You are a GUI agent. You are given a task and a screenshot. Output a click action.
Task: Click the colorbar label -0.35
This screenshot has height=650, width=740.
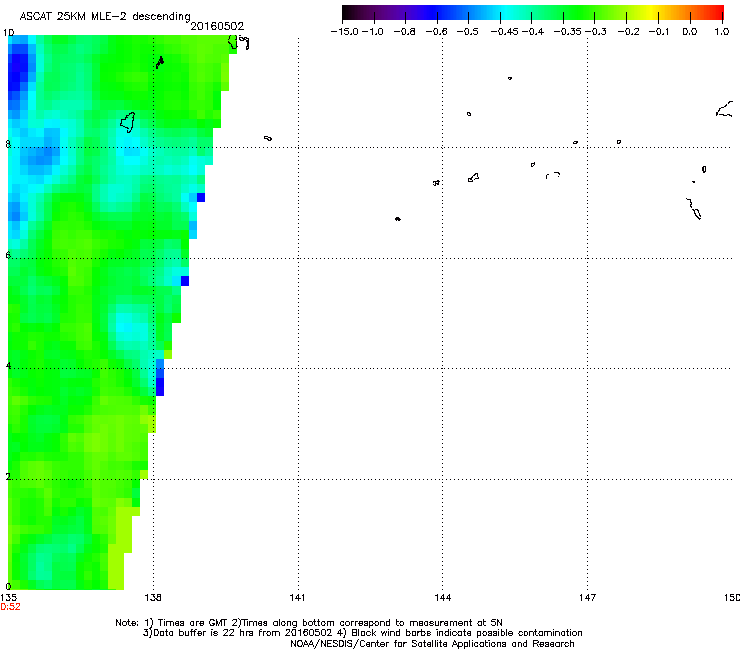(x=567, y=32)
